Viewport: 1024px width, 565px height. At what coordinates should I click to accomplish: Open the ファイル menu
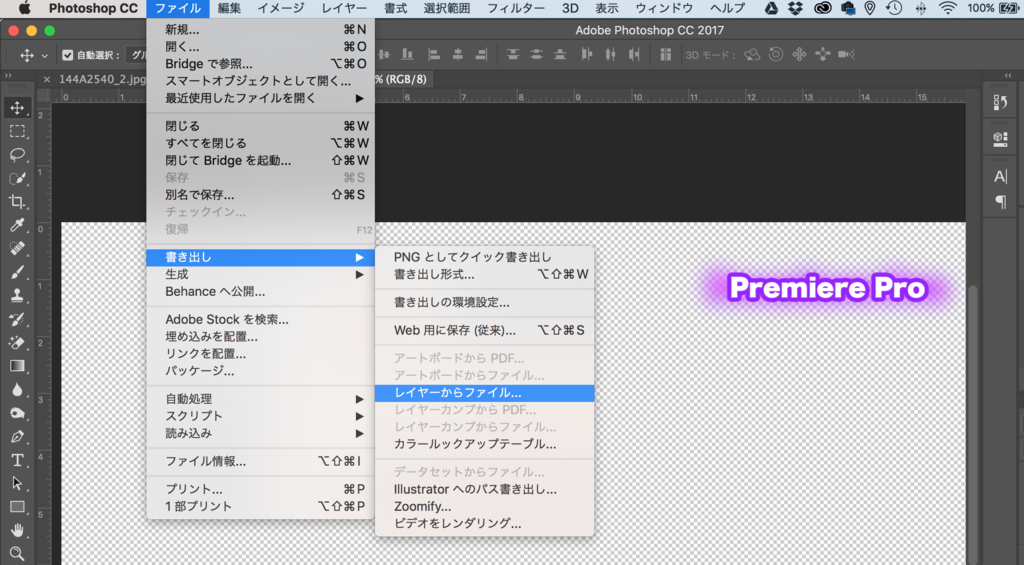(178, 8)
